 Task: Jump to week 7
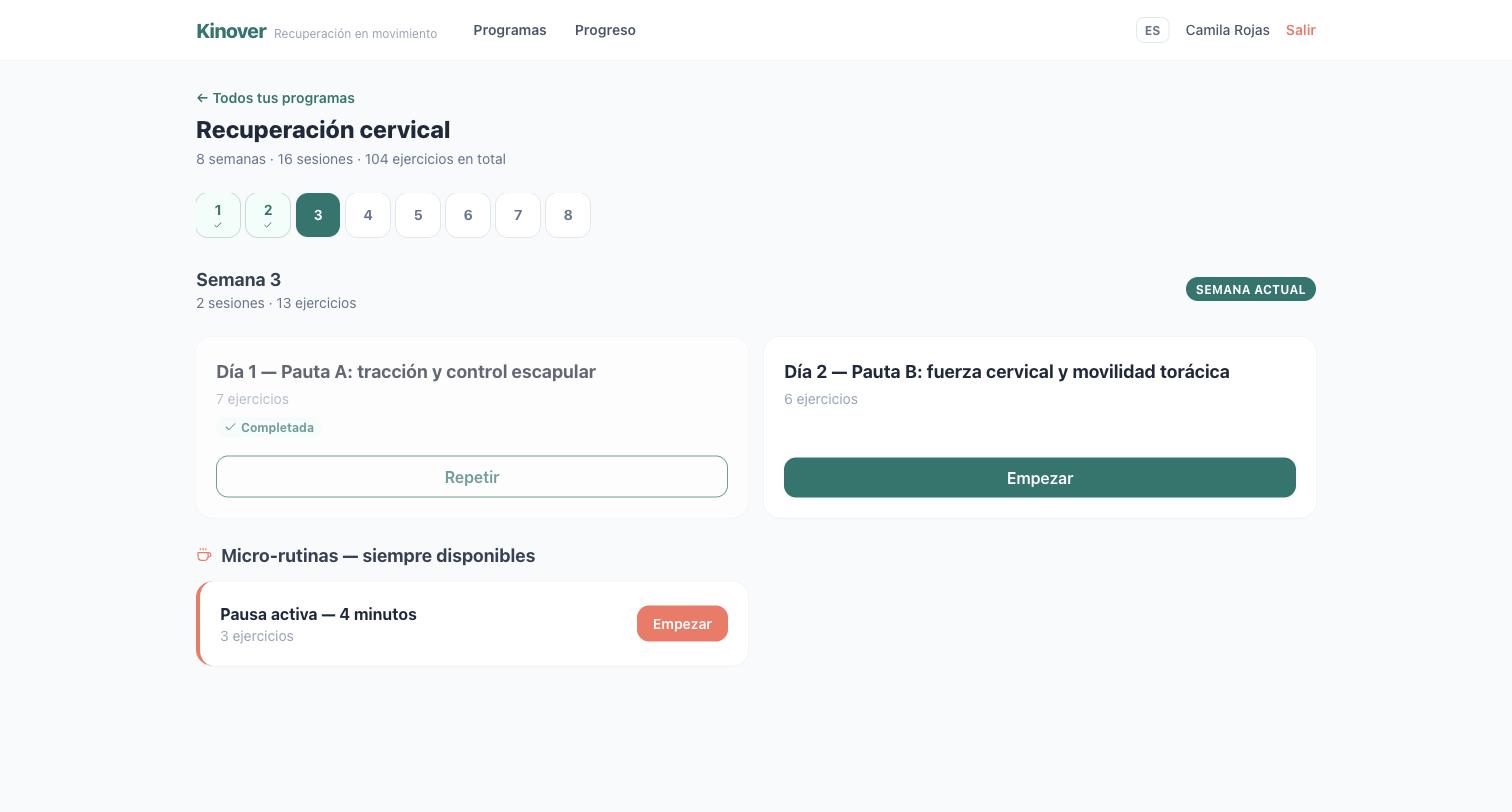518,215
